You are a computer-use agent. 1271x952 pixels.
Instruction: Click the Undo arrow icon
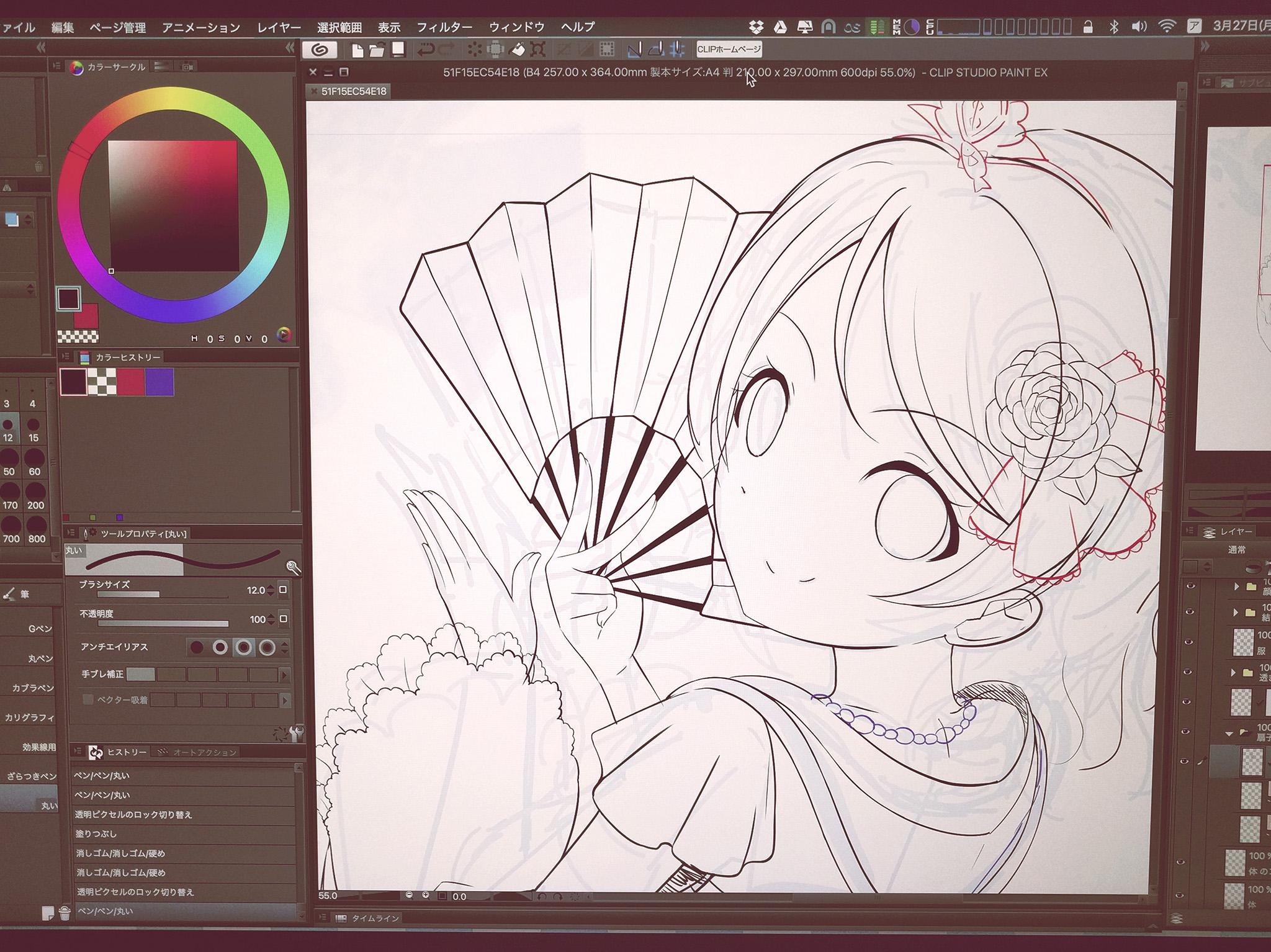(426, 50)
